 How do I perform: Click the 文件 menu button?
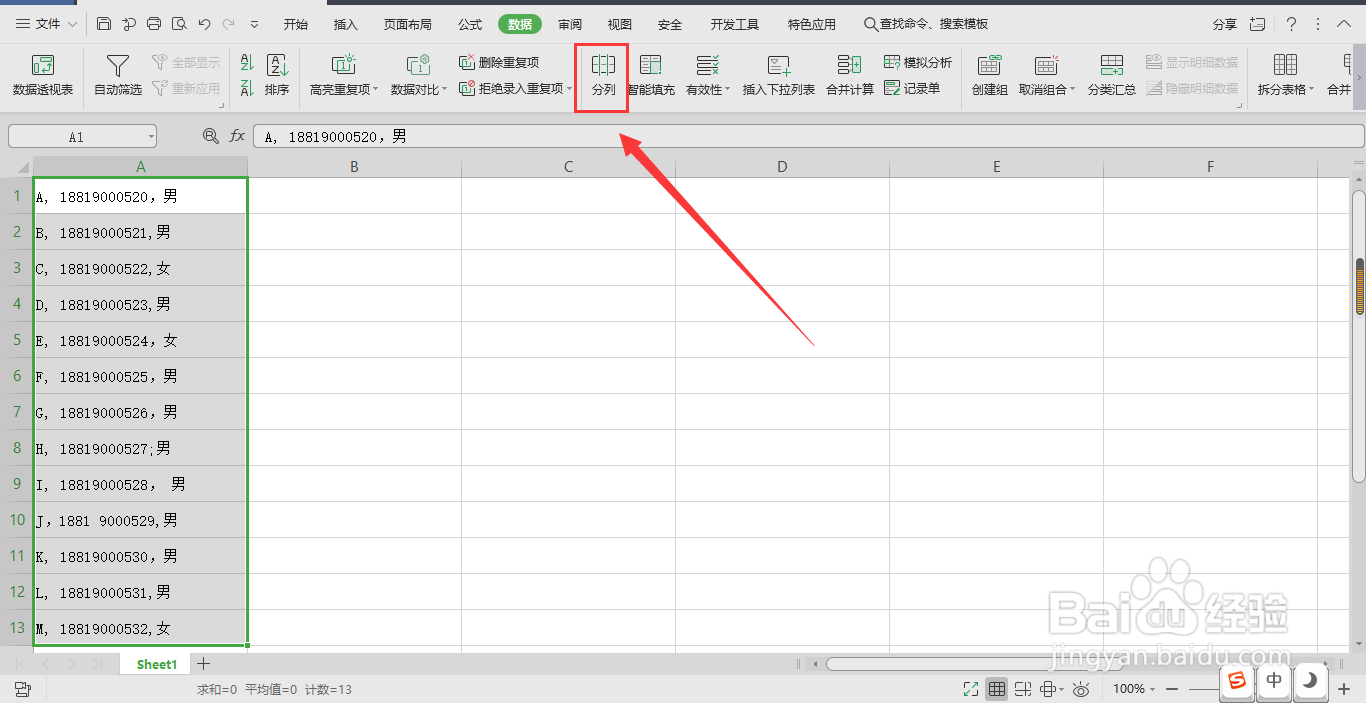click(47, 24)
